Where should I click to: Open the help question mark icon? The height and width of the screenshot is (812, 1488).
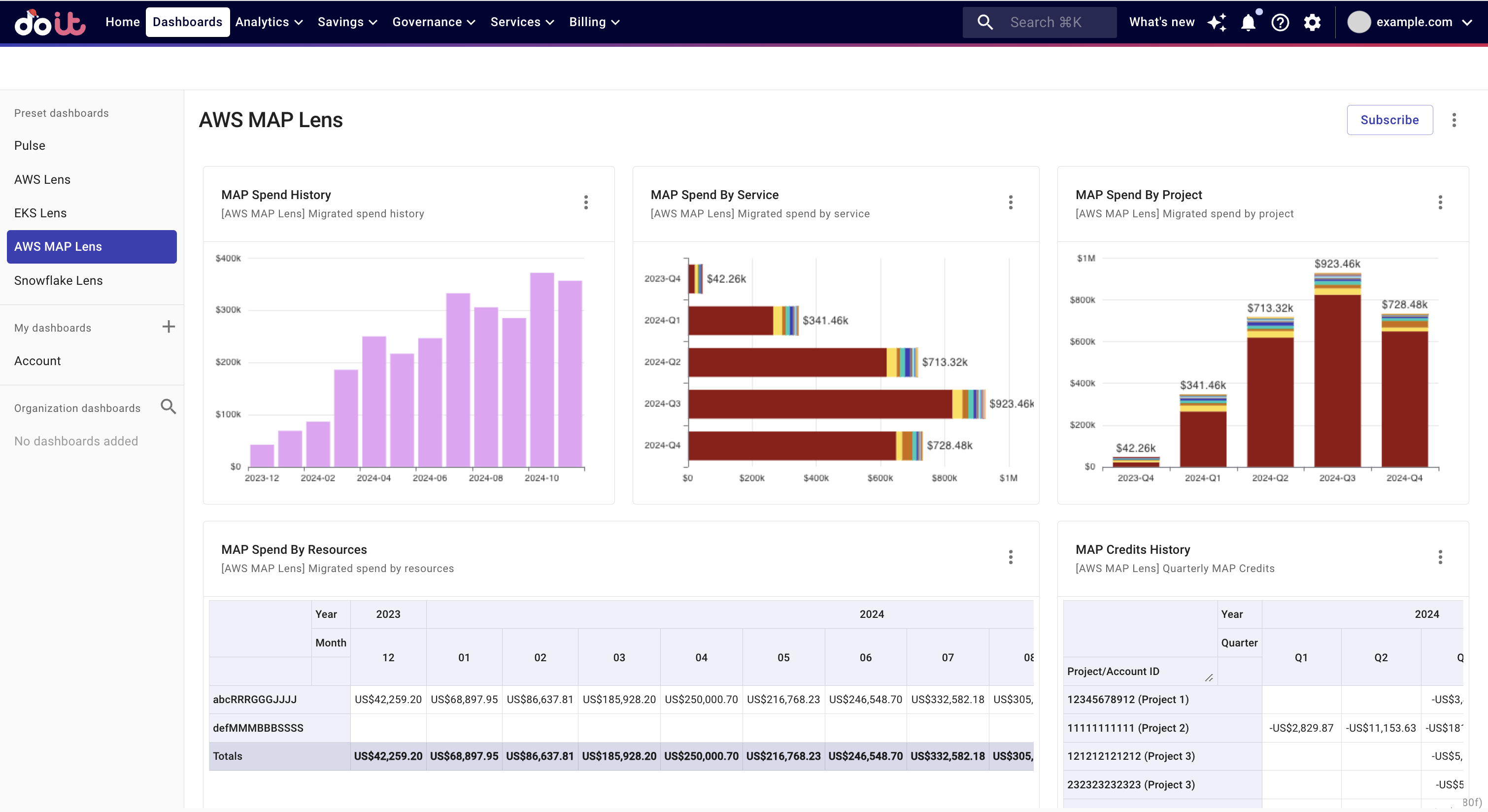coord(1280,23)
